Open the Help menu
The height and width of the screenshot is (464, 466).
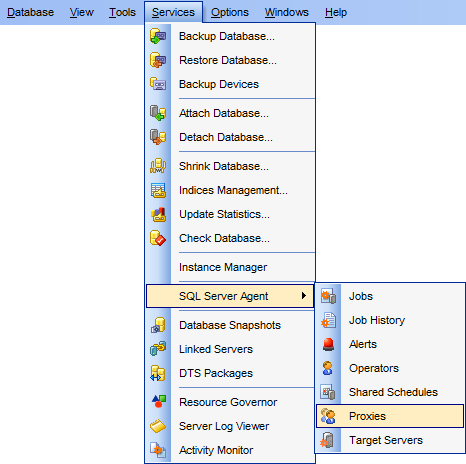click(336, 12)
